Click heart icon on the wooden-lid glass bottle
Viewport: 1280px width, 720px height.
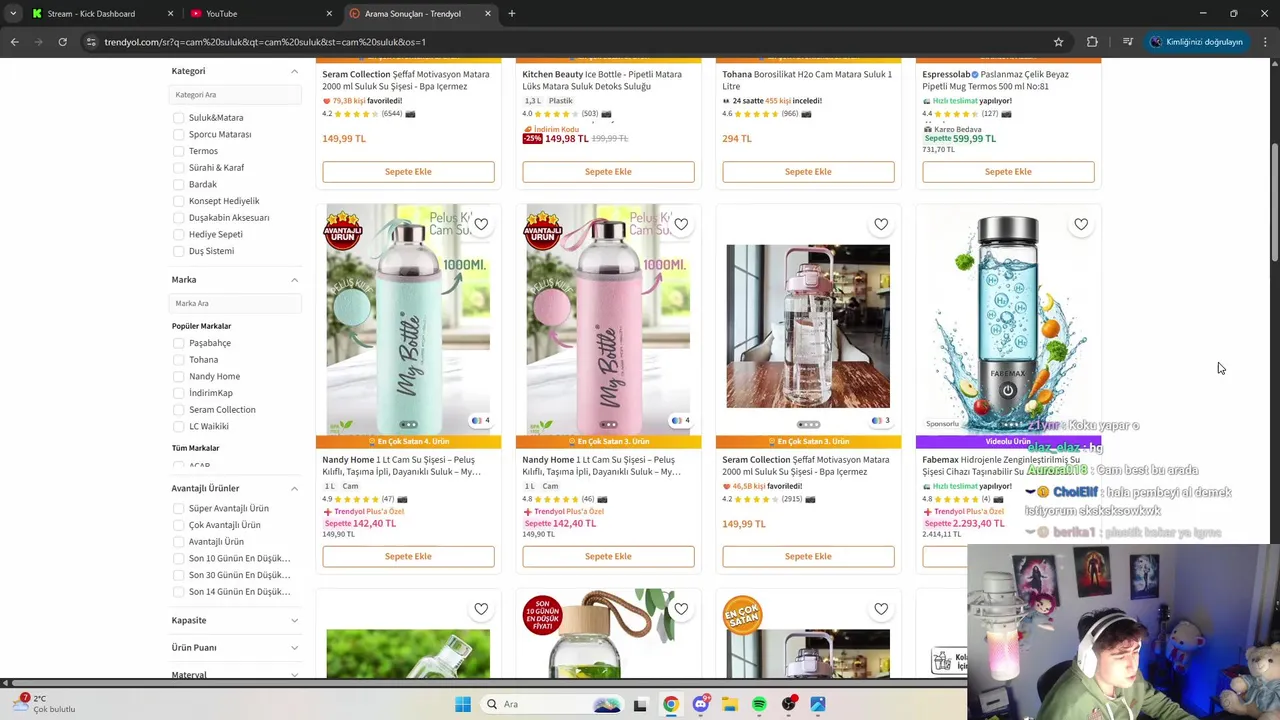pyautogui.click(x=681, y=609)
